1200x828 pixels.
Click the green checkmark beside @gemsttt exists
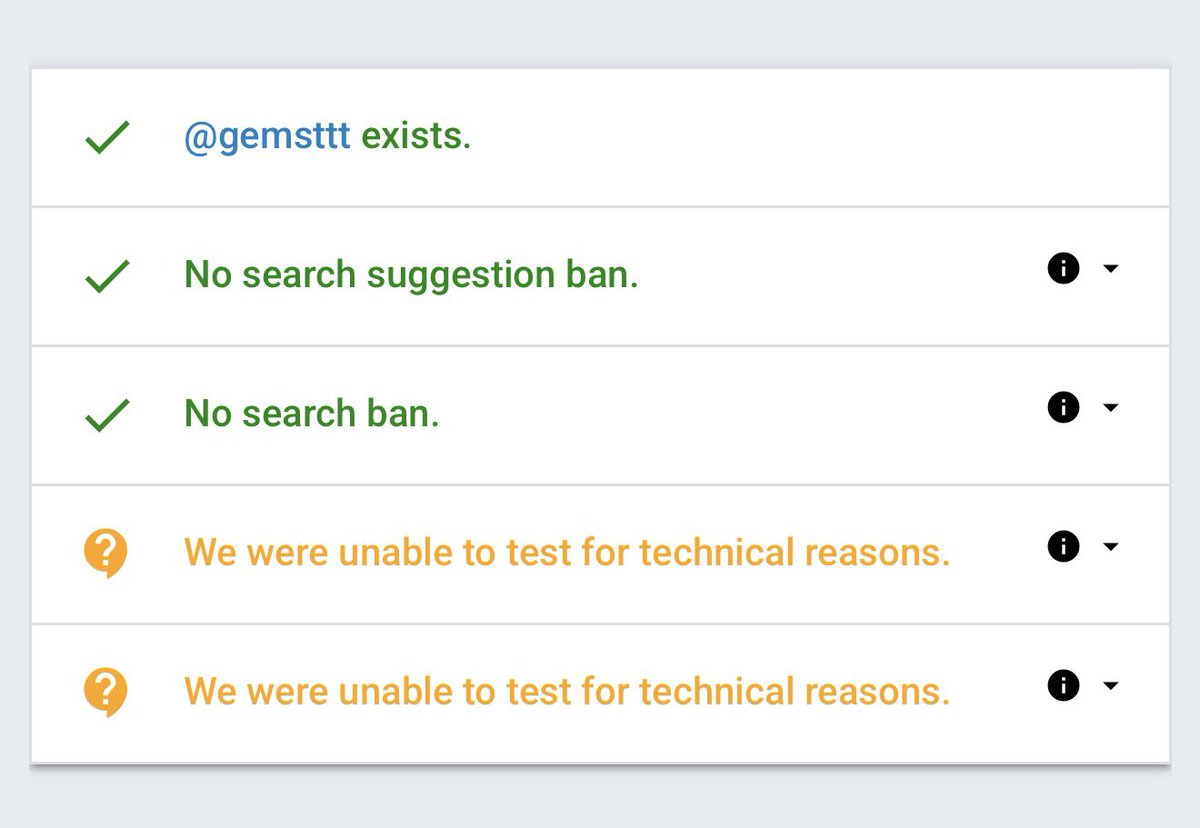click(x=107, y=138)
